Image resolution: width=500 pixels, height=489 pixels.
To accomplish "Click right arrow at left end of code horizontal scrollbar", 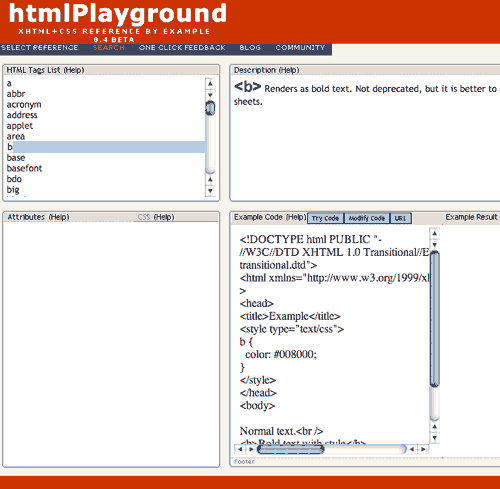I will [x=251, y=449].
